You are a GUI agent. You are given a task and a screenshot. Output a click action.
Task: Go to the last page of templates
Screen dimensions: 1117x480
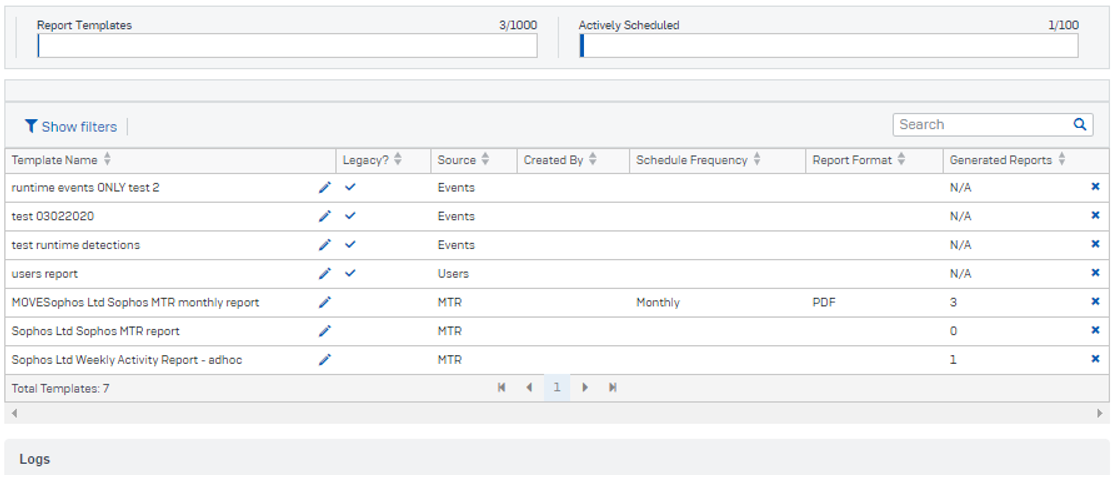(613, 388)
